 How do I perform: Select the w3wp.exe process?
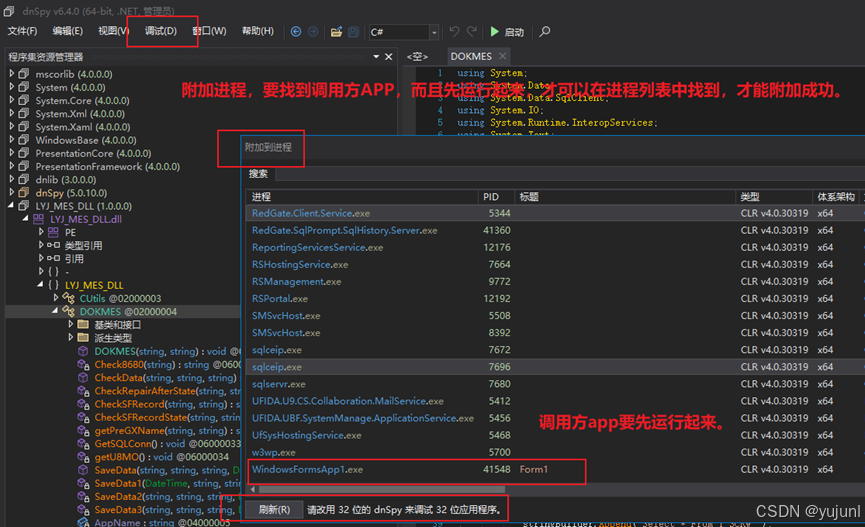[555, 453]
